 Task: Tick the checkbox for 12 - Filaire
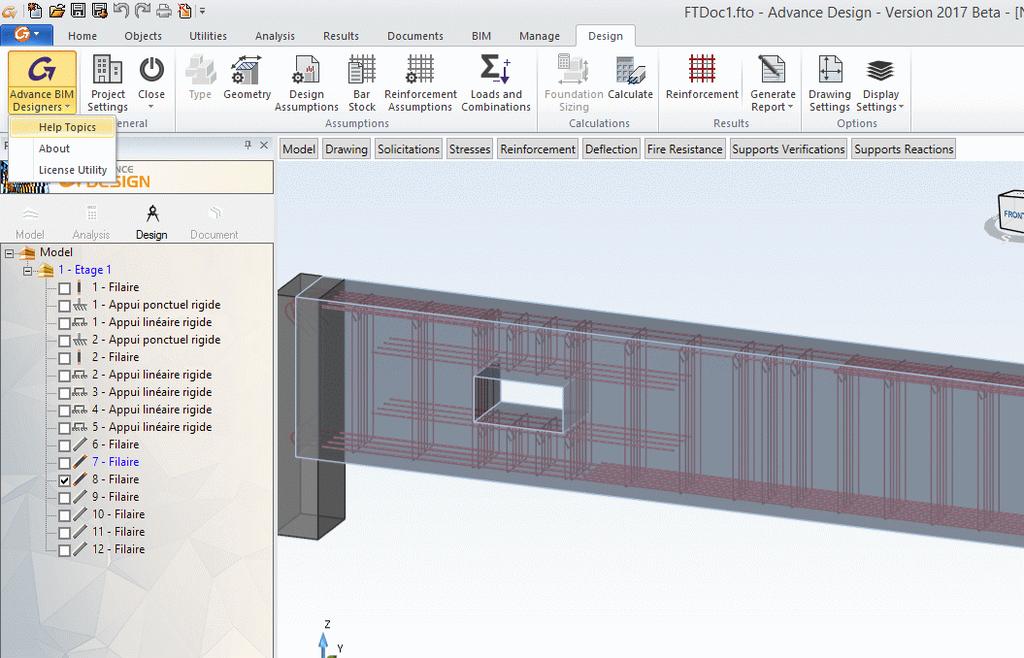[x=64, y=550]
